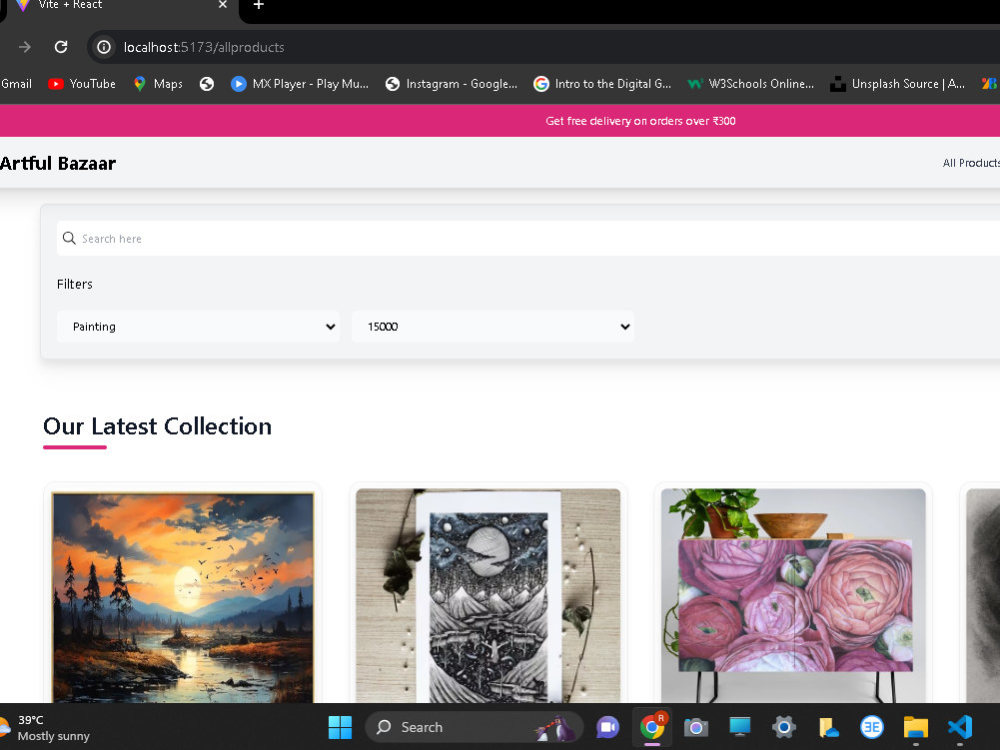This screenshot has height=750, width=1000.
Task: Open the Unsplash Source bookmark
Action: pyautogui.click(x=897, y=84)
